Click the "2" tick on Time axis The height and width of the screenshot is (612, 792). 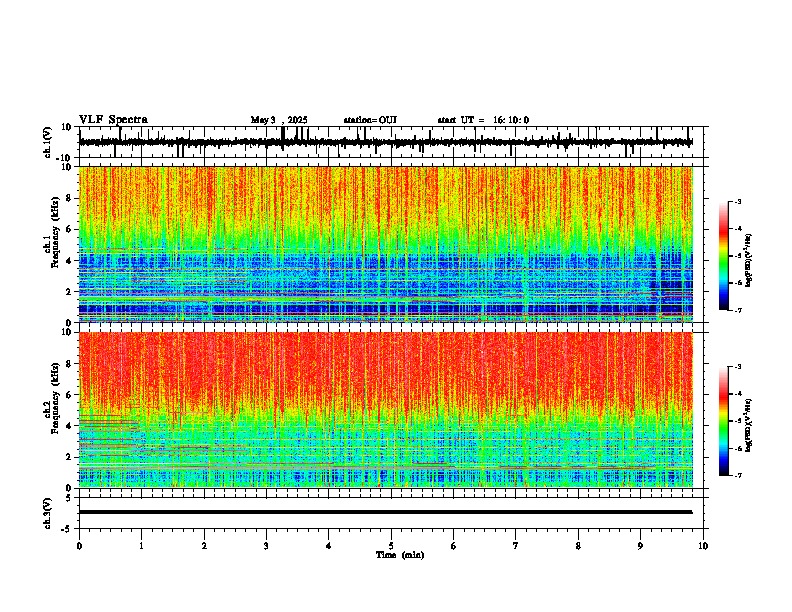coord(204,546)
